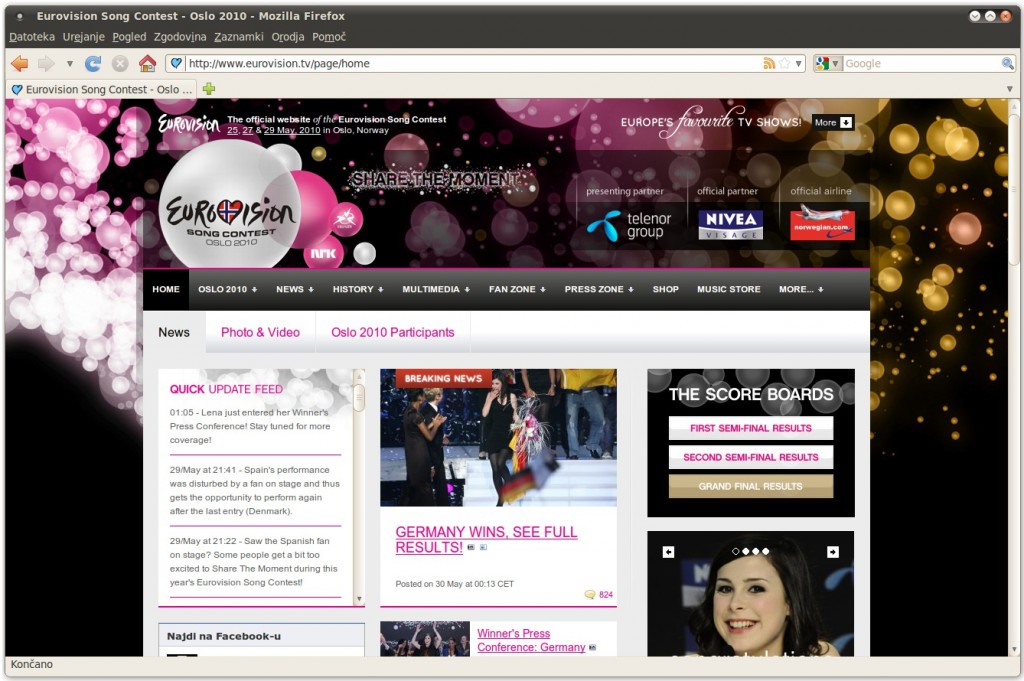Expand the NEWS navigation menu
1024x681 pixels.
[x=295, y=289]
